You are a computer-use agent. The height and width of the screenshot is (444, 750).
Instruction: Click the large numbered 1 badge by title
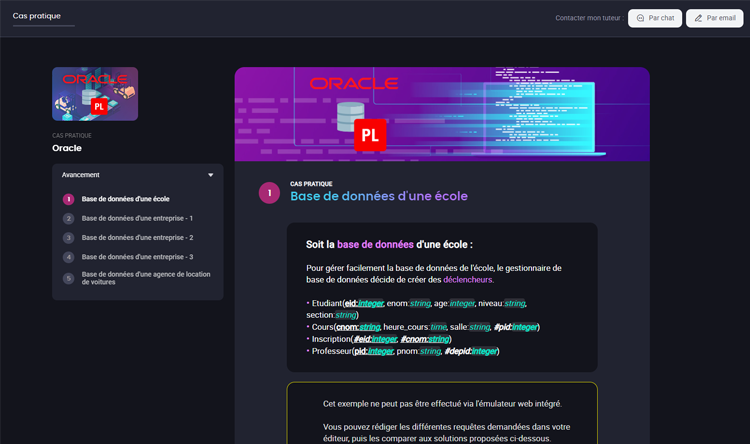tap(269, 193)
